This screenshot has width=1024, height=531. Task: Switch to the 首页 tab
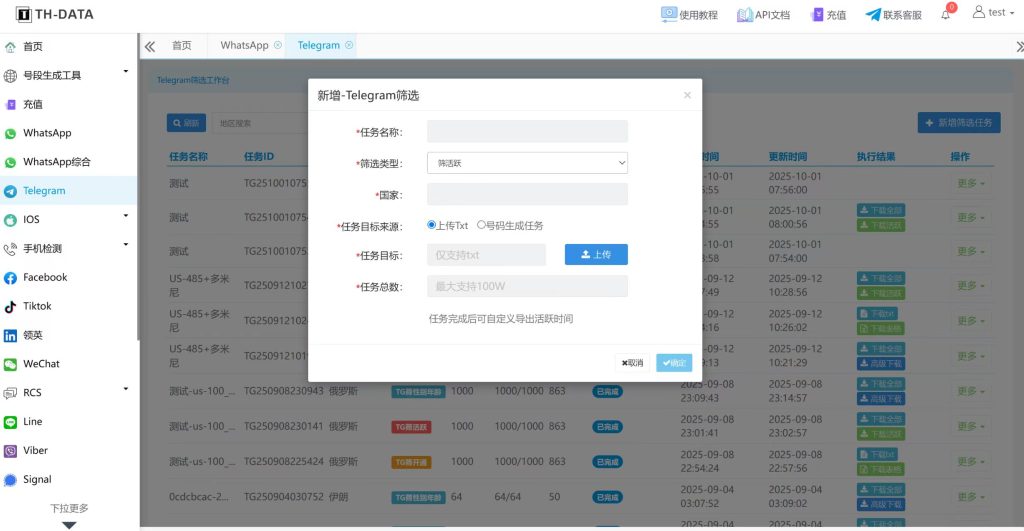click(x=182, y=45)
